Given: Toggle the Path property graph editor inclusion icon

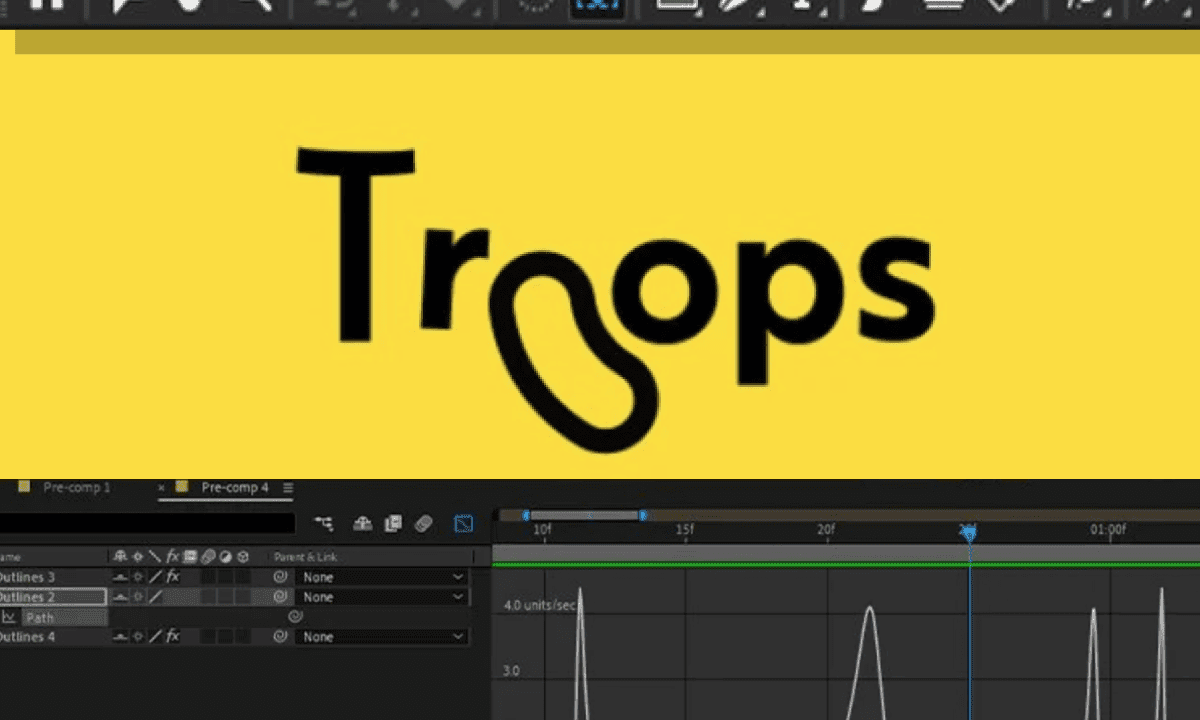Looking at the screenshot, I should click(x=9, y=617).
